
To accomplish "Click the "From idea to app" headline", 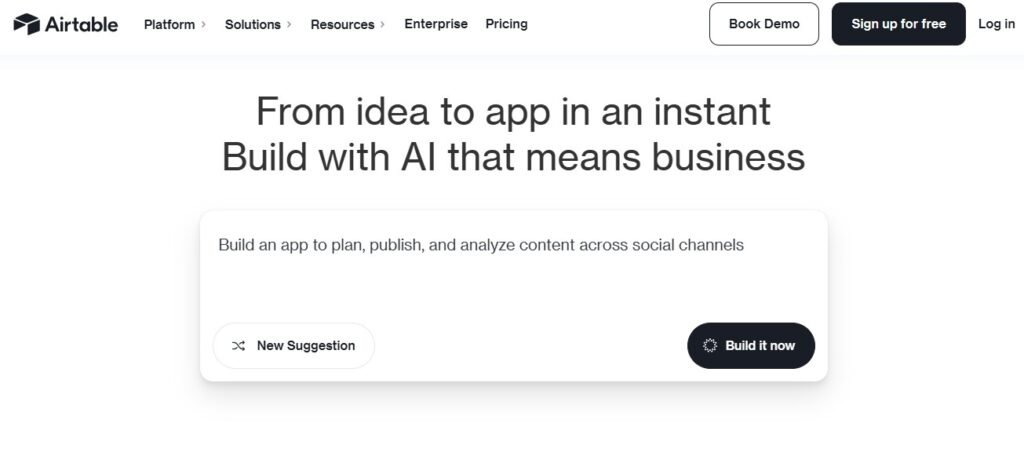I will tap(513, 111).
